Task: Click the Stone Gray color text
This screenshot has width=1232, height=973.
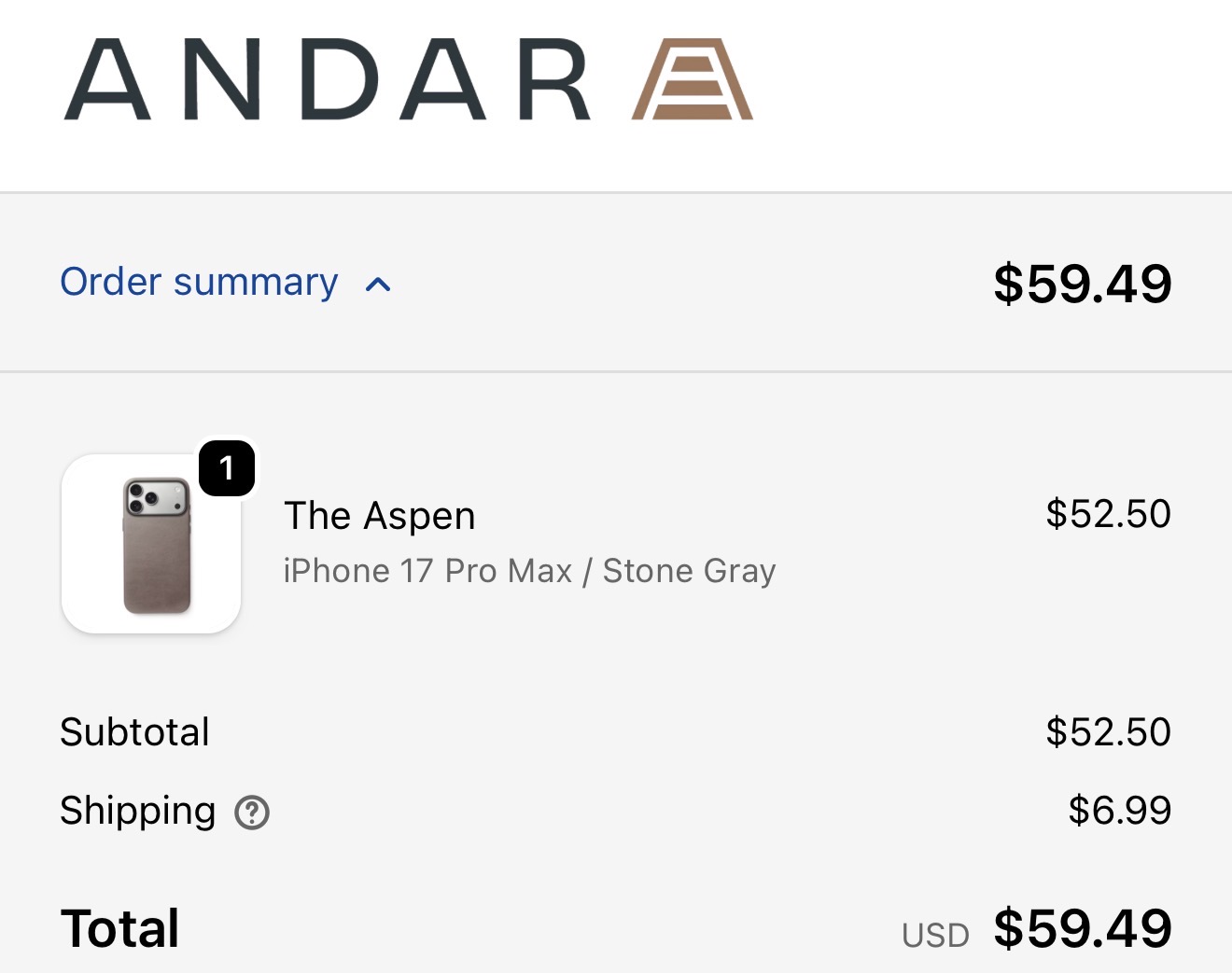Action: 689,571
